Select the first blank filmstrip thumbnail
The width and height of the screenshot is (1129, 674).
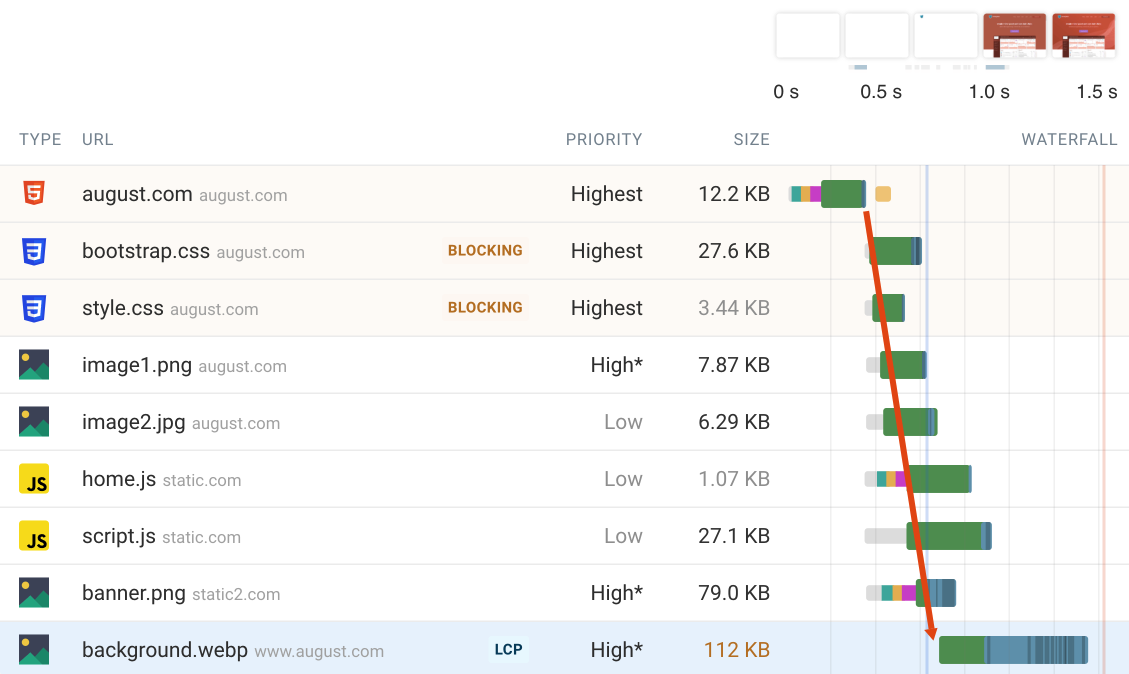point(808,35)
